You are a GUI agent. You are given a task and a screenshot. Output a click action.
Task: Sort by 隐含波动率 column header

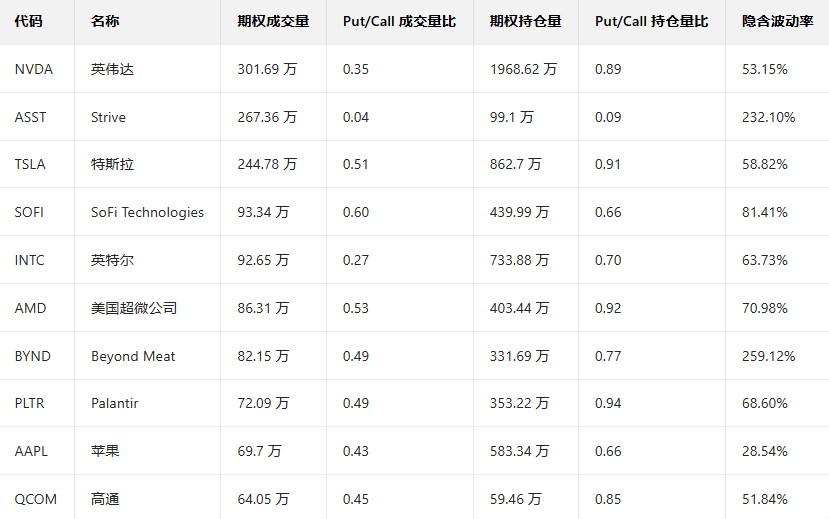click(x=777, y=21)
